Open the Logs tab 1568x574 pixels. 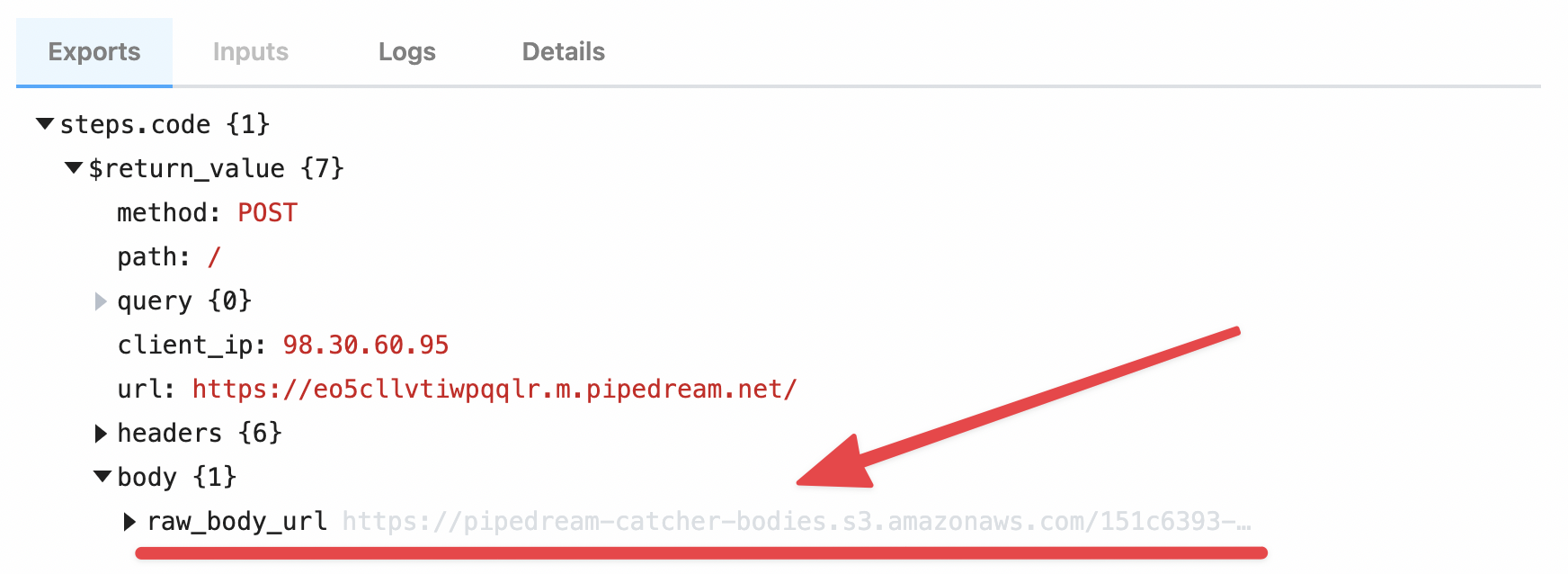click(x=407, y=52)
